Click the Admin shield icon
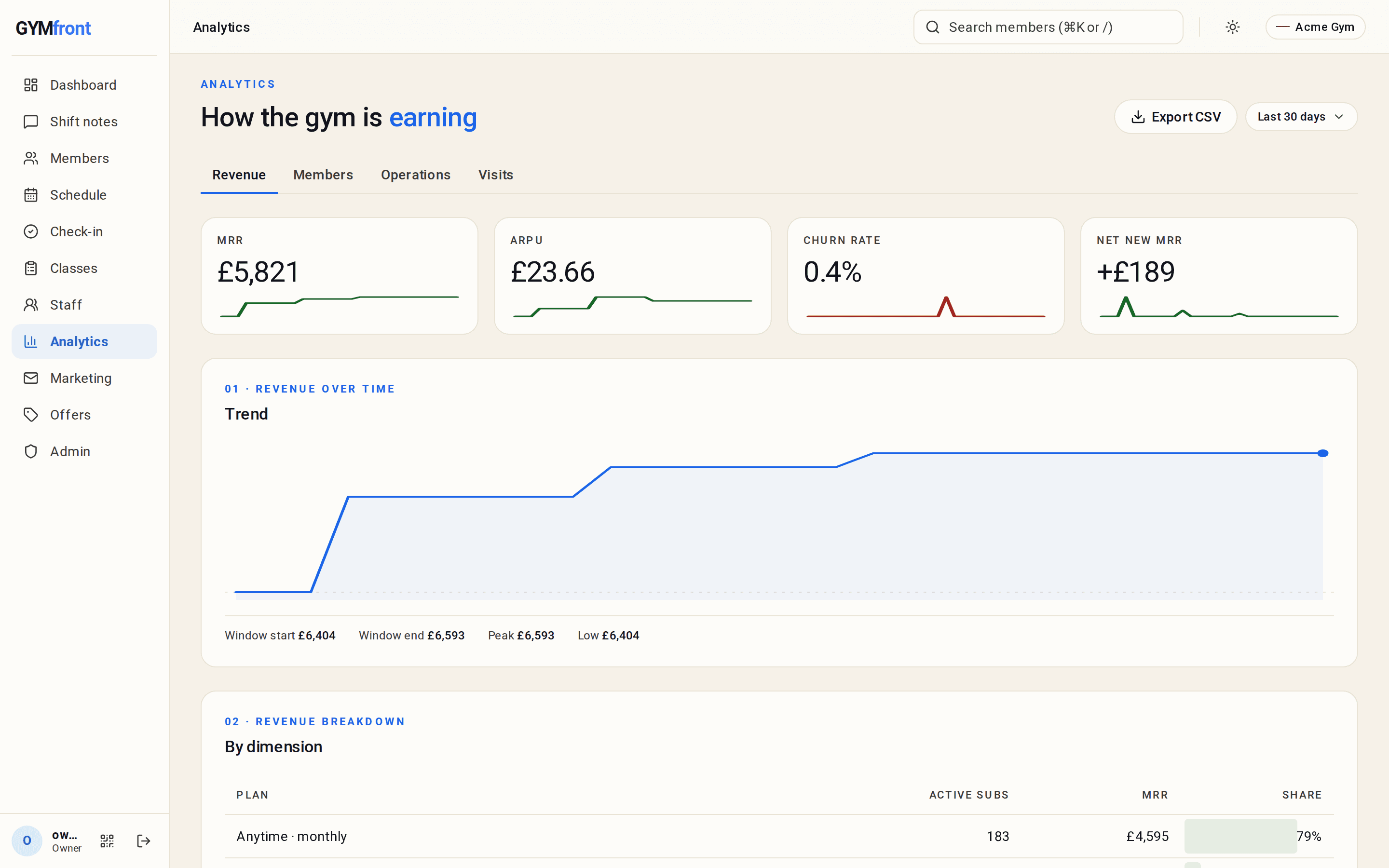Image resolution: width=1389 pixels, height=868 pixels. [x=31, y=451]
